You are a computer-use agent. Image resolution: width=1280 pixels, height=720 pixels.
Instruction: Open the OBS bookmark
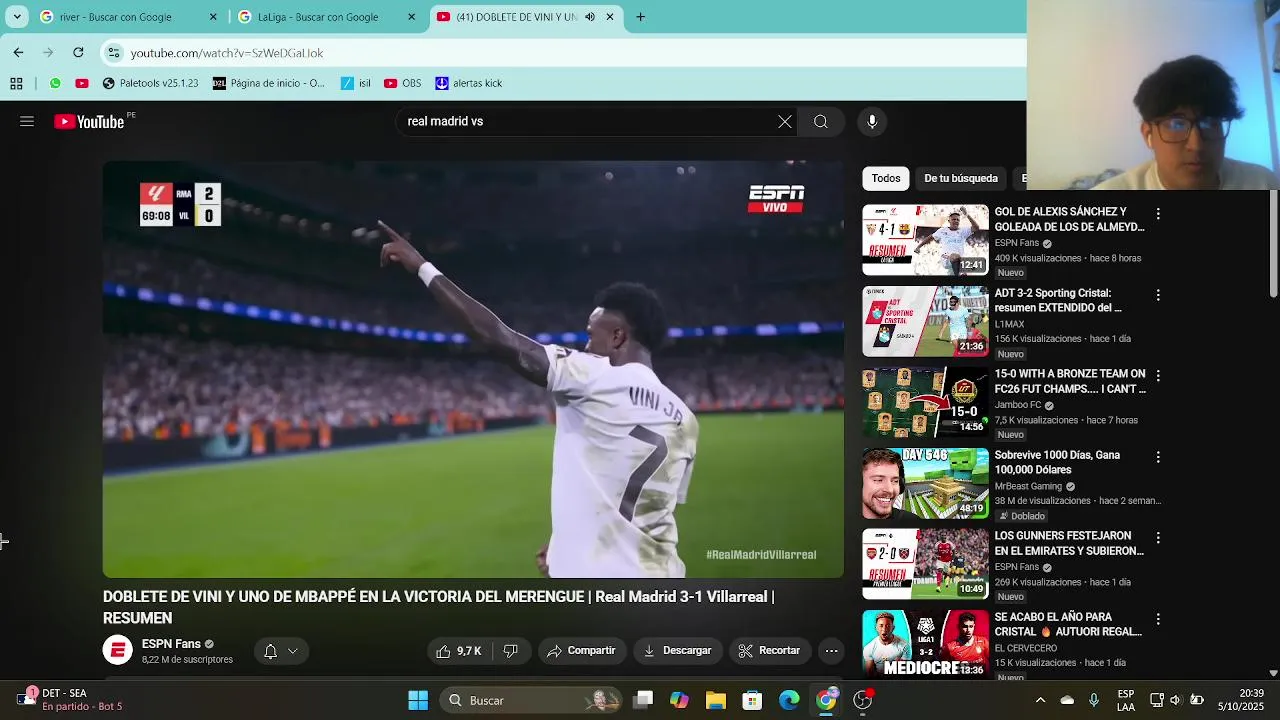(403, 84)
